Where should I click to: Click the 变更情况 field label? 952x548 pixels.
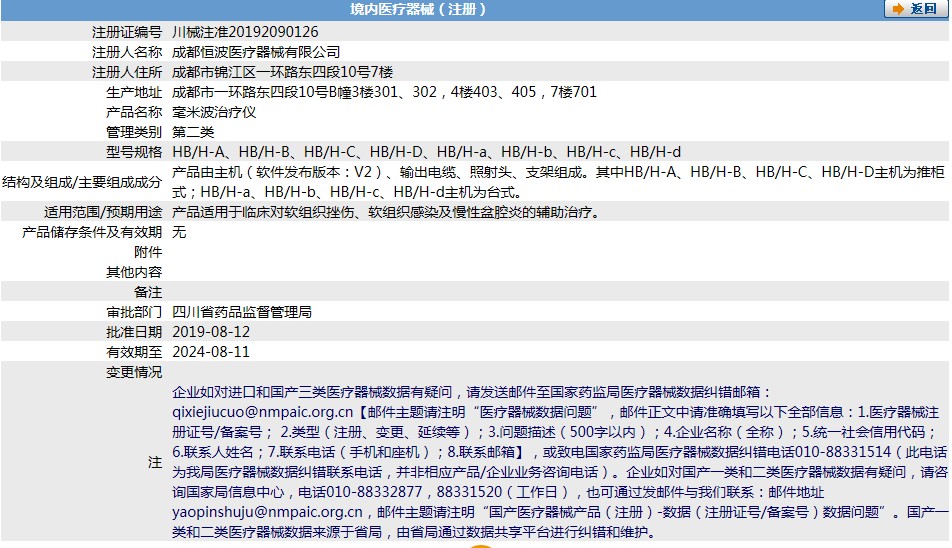pos(134,372)
